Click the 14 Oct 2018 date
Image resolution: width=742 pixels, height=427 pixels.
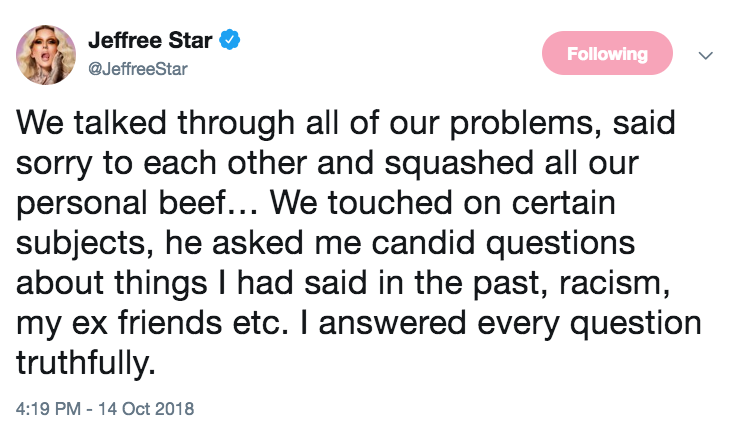coord(146,409)
